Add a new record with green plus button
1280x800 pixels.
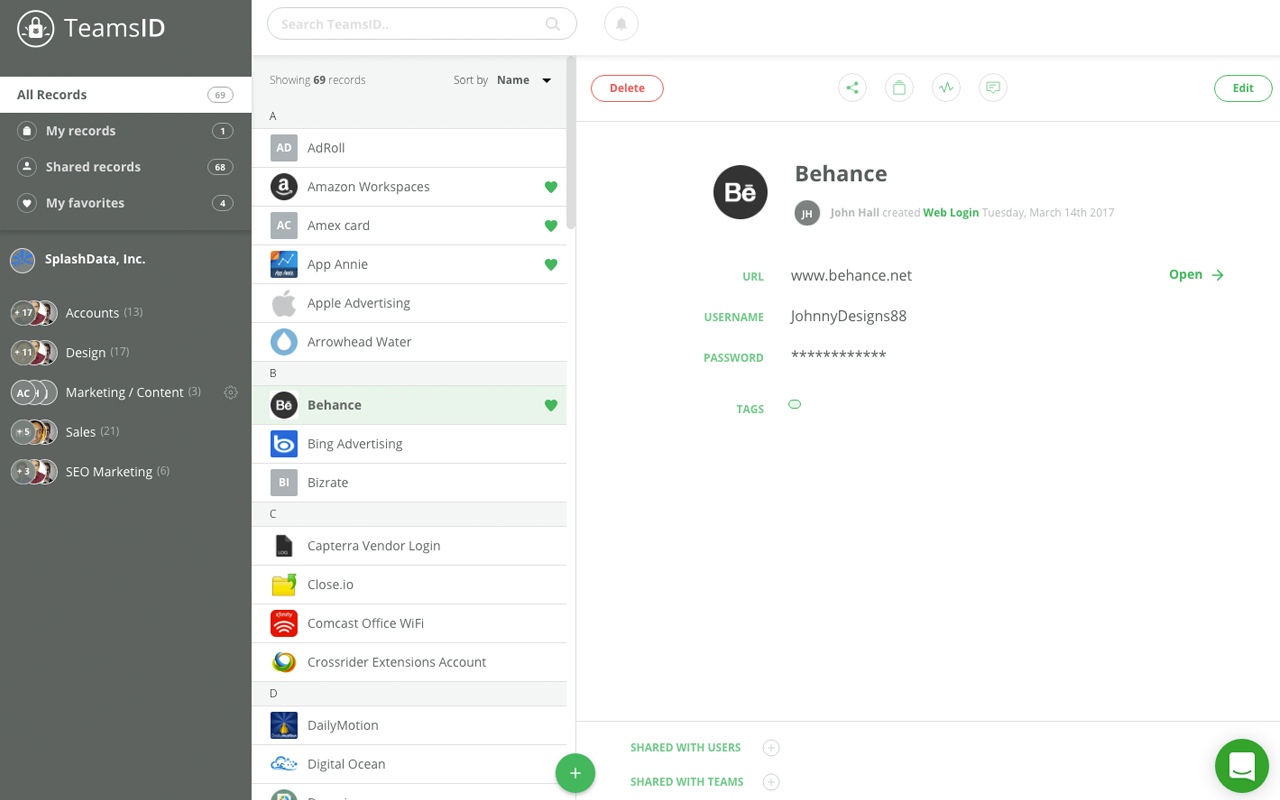(575, 773)
